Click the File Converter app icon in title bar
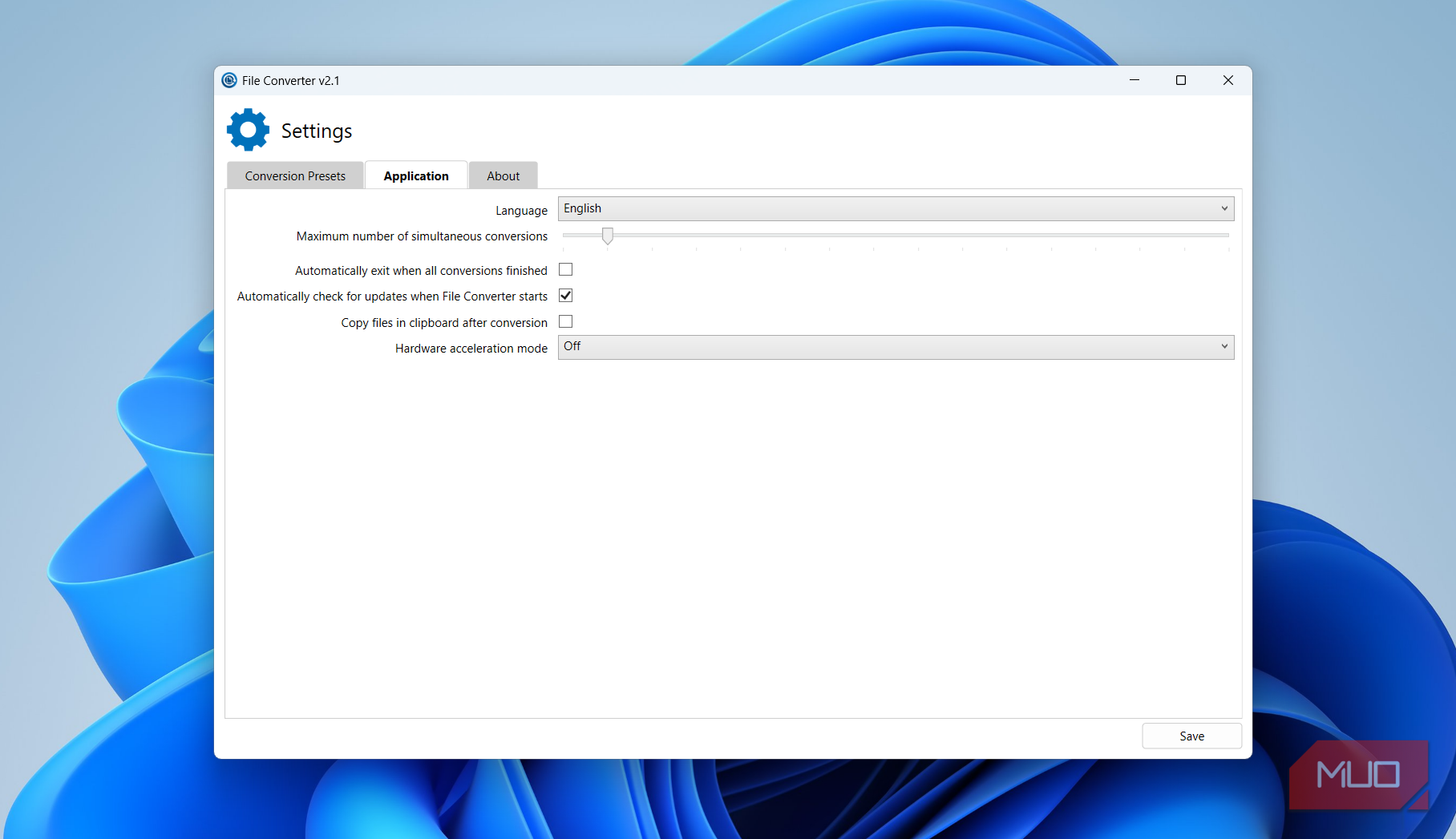The width and height of the screenshot is (1456, 839). click(x=229, y=80)
